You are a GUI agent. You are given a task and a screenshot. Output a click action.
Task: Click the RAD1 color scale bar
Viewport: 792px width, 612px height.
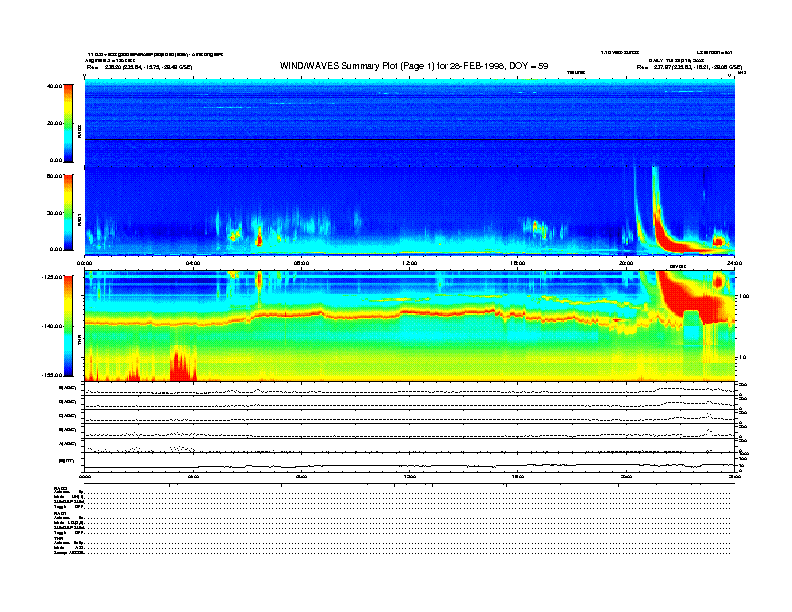(68, 213)
